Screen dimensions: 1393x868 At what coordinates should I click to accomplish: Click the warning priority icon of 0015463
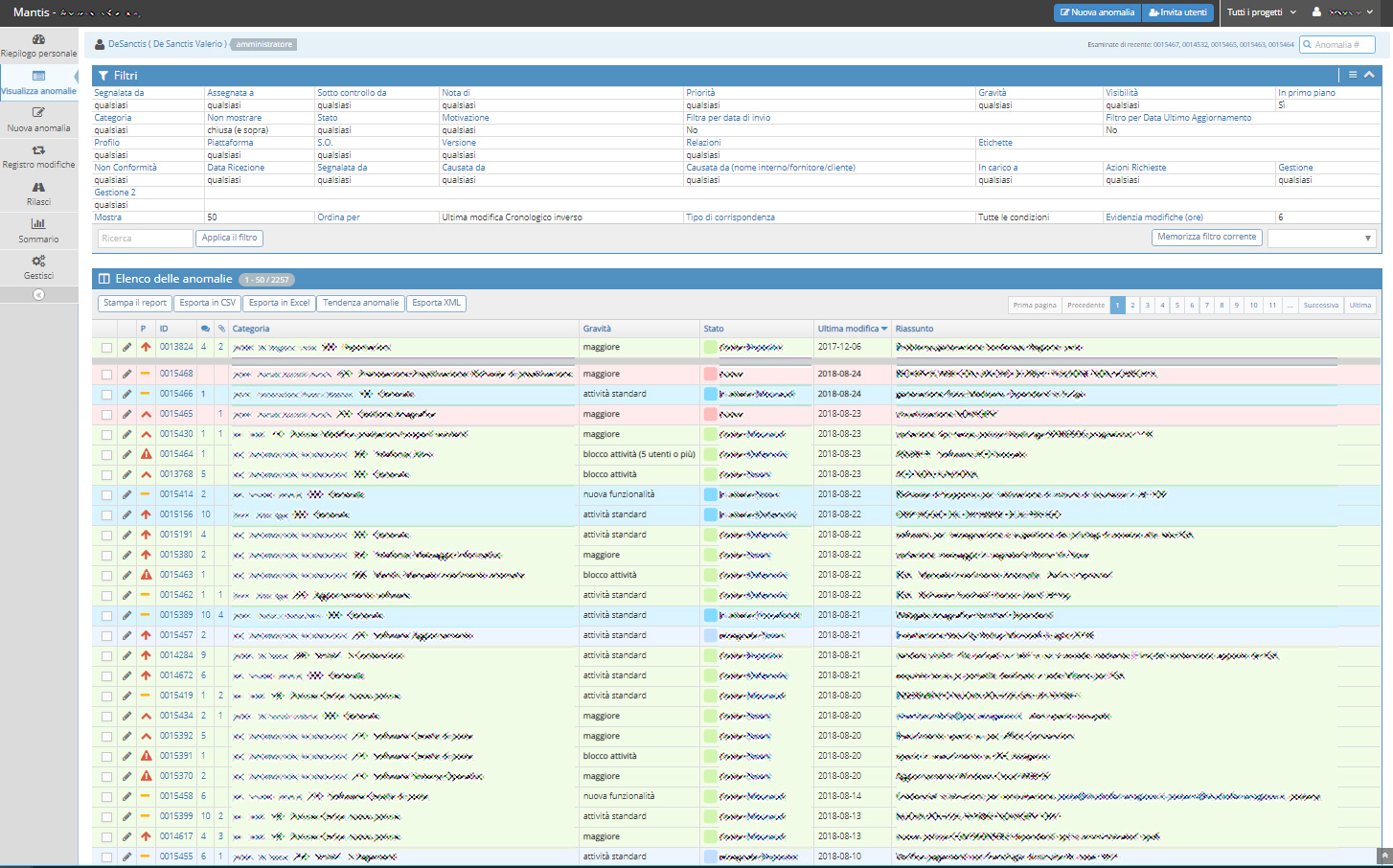146,575
